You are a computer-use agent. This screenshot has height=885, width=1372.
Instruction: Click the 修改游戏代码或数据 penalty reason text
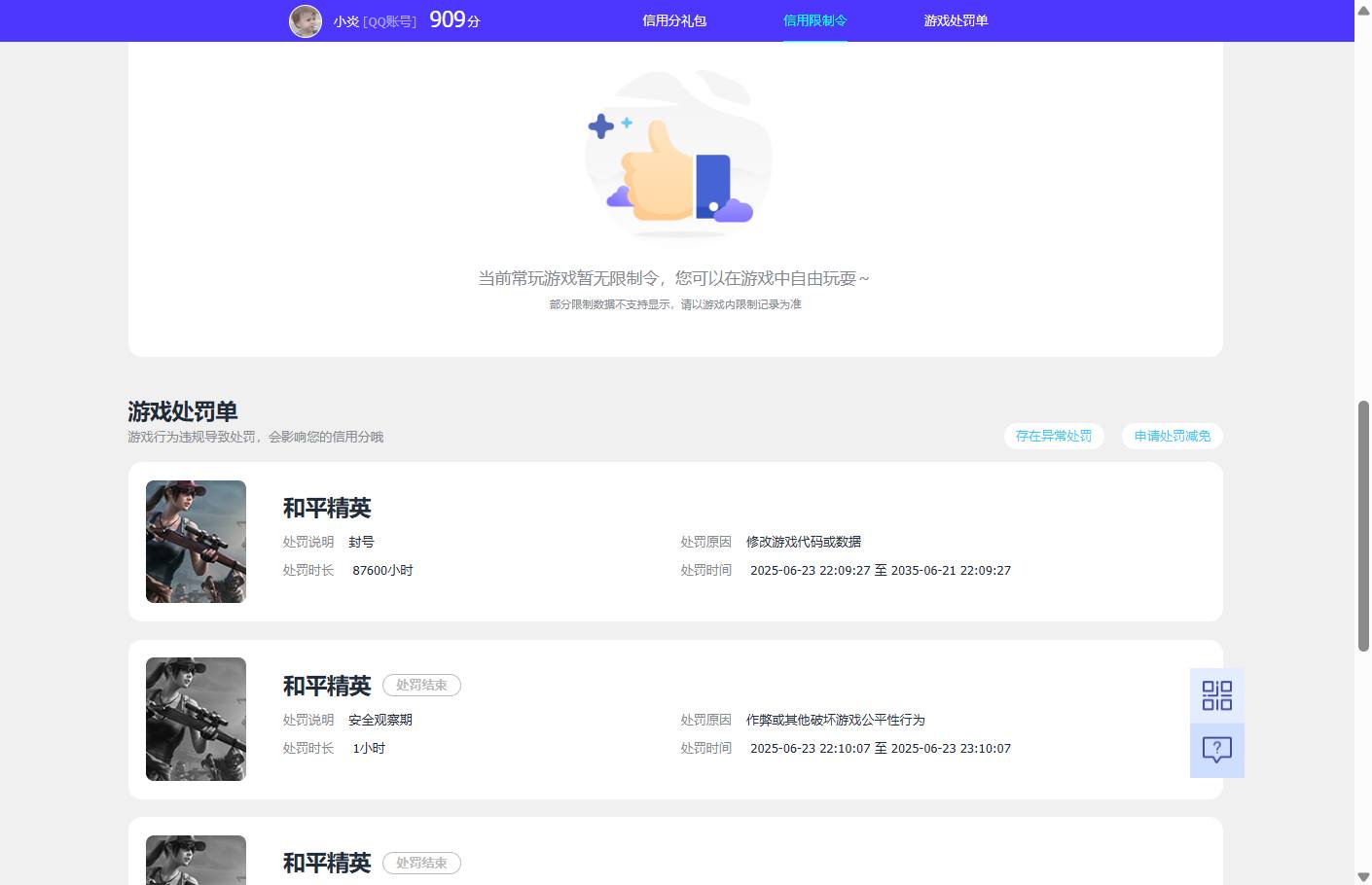point(803,542)
